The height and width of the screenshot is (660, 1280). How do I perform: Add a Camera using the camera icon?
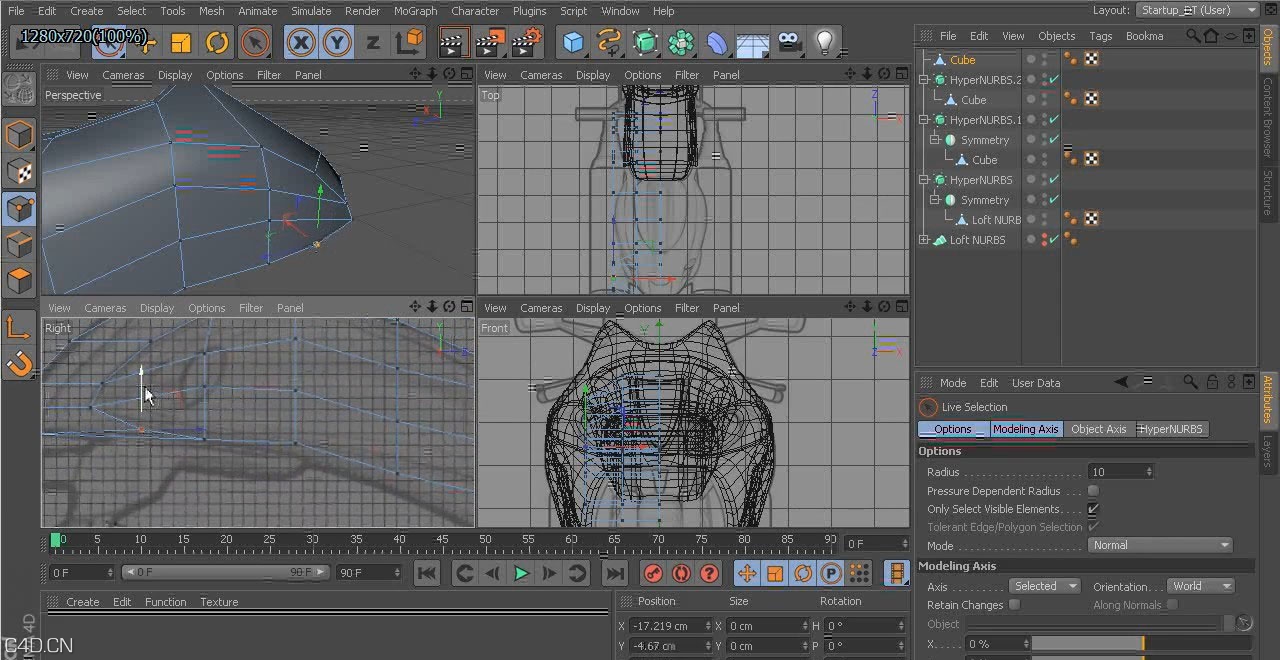[x=788, y=42]
